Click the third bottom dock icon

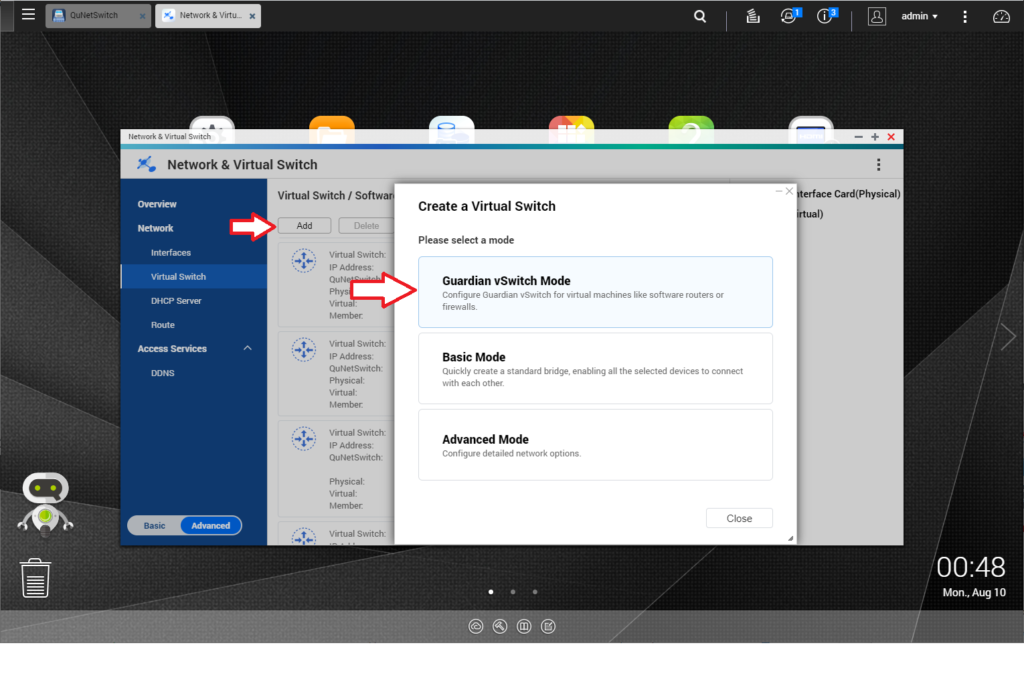coord(524,627)
